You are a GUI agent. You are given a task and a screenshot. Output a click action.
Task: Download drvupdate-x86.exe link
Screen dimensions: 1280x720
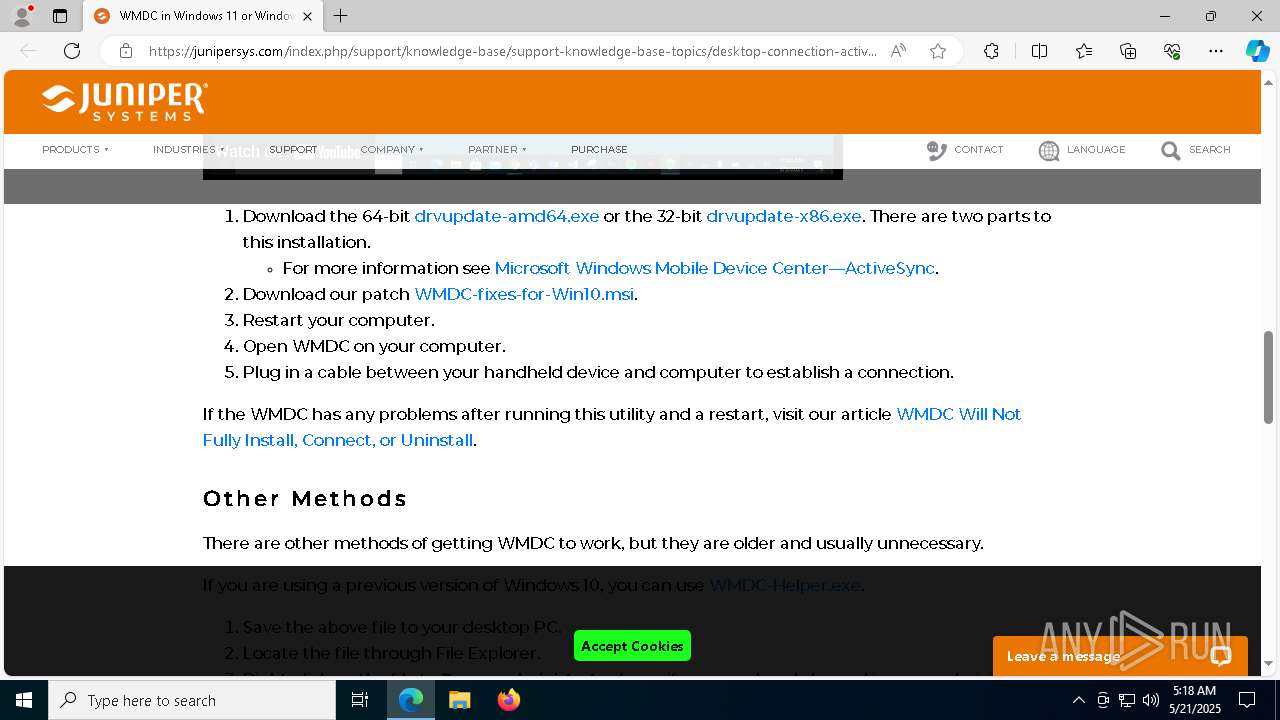click(x=784, y=216)
